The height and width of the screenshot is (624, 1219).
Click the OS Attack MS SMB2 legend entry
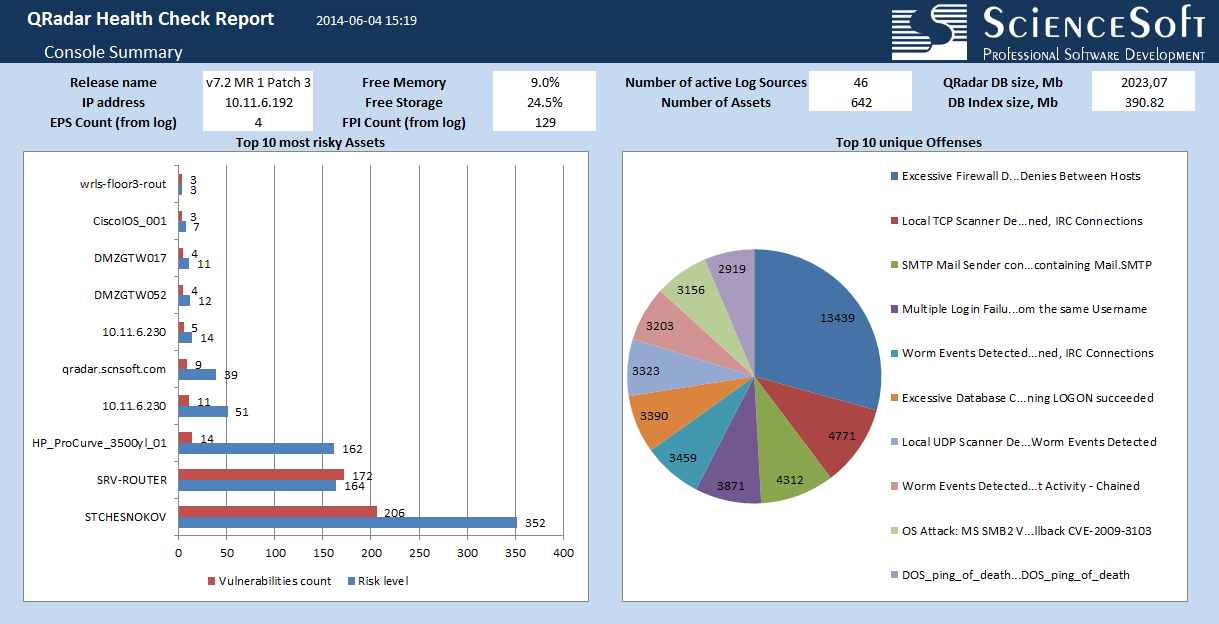(x=1021, y=531)
